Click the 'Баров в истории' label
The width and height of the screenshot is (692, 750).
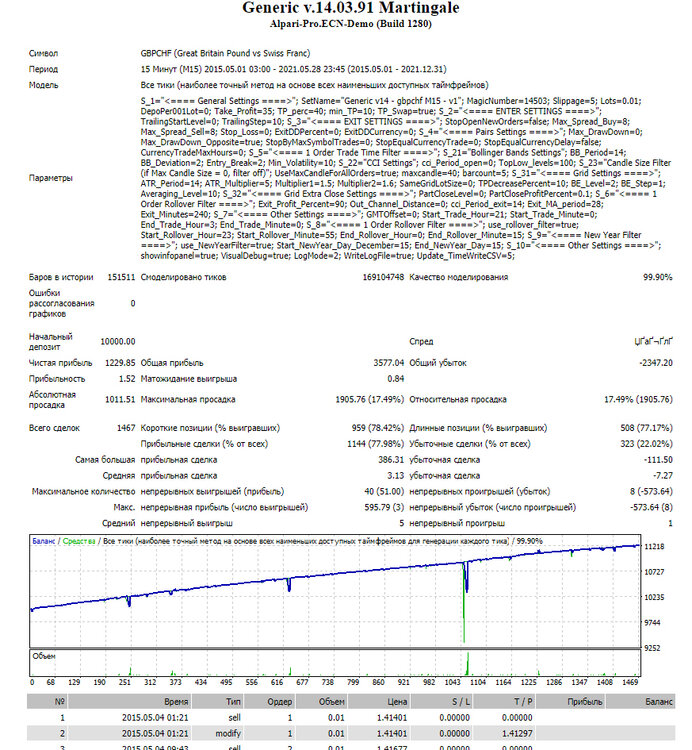[x=61, y=277]
